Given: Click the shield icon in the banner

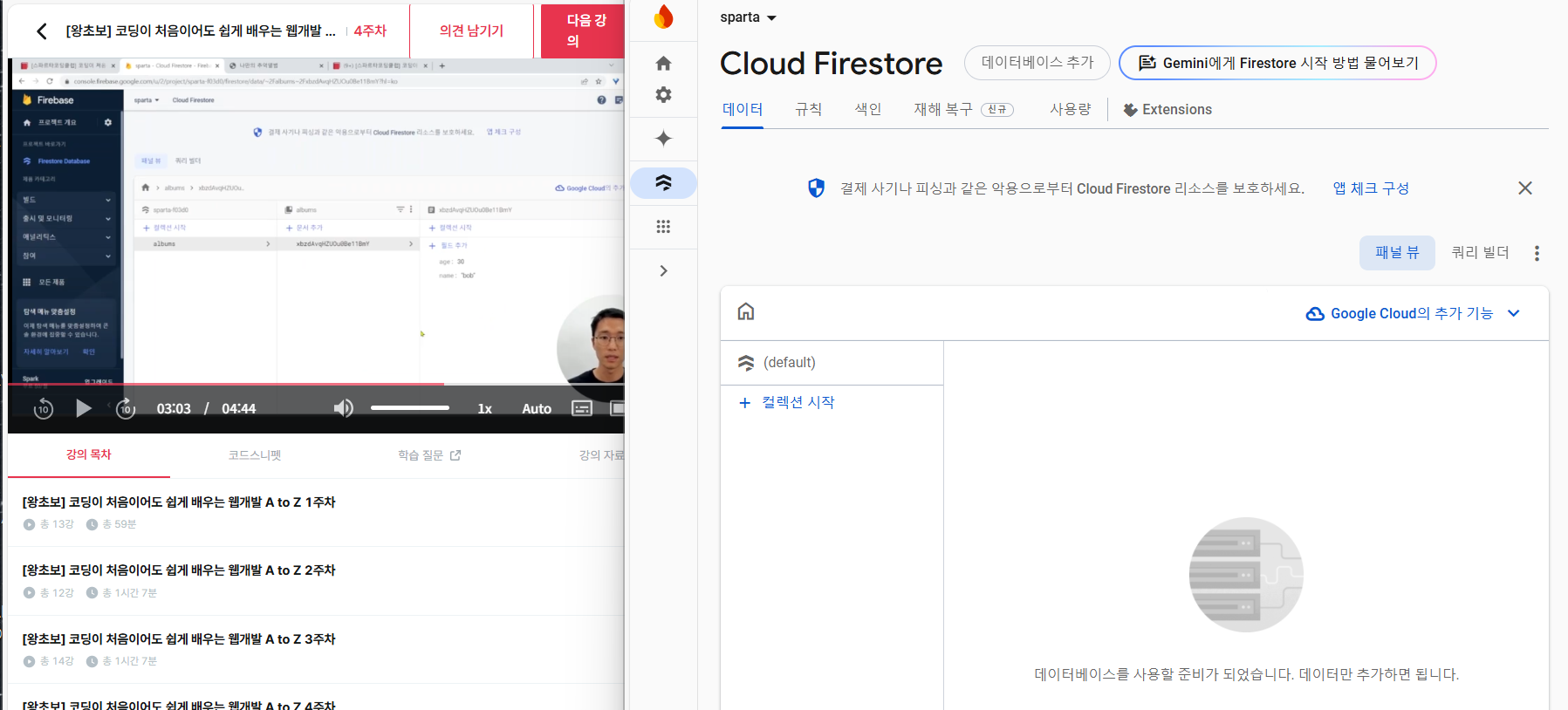Looking at the screenshot, I should (816, 188).
